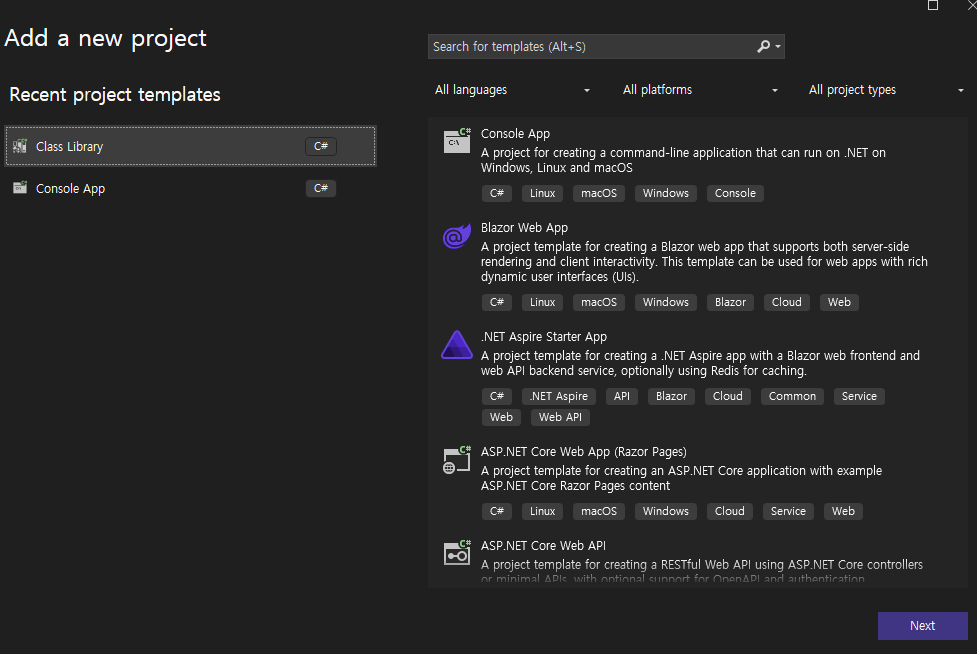Click the Next button

(922, 626)
